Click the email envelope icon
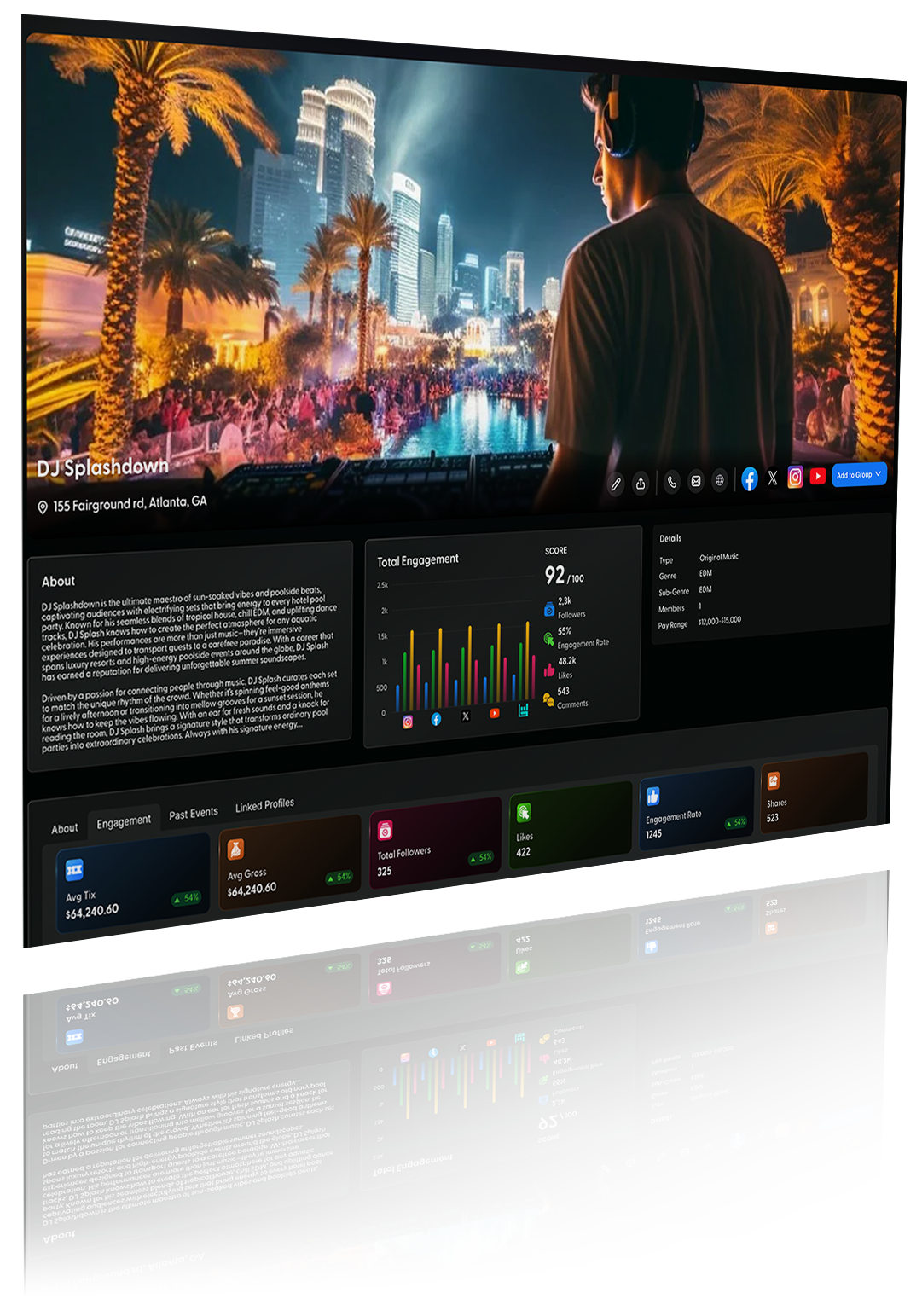Viewport: 922px width, 1316px height. [x=696, y=481]
